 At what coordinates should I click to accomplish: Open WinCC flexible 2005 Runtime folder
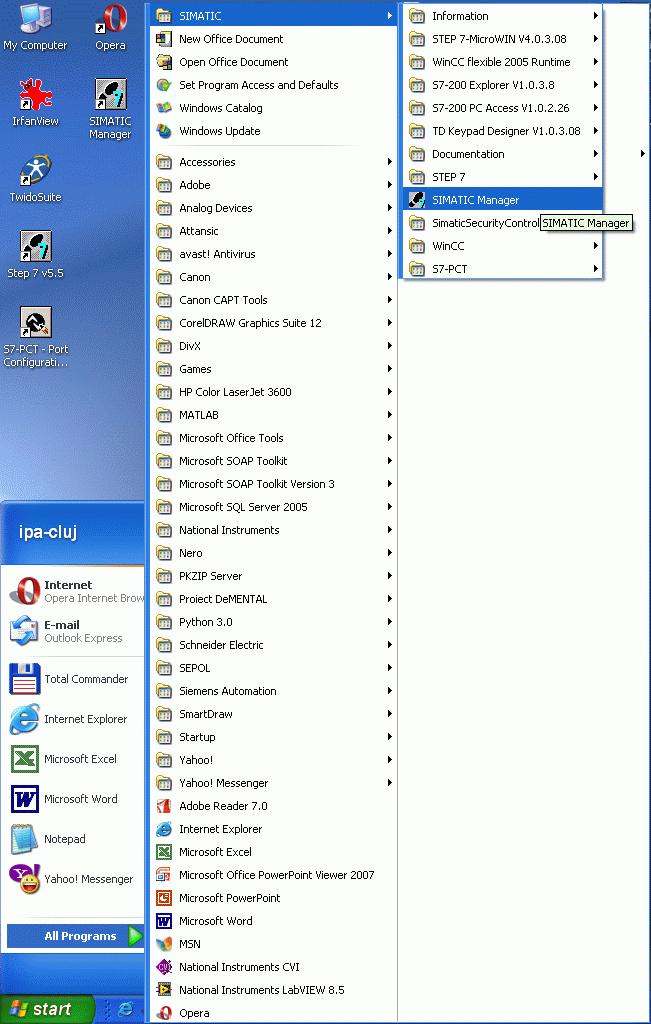[502, 62]
